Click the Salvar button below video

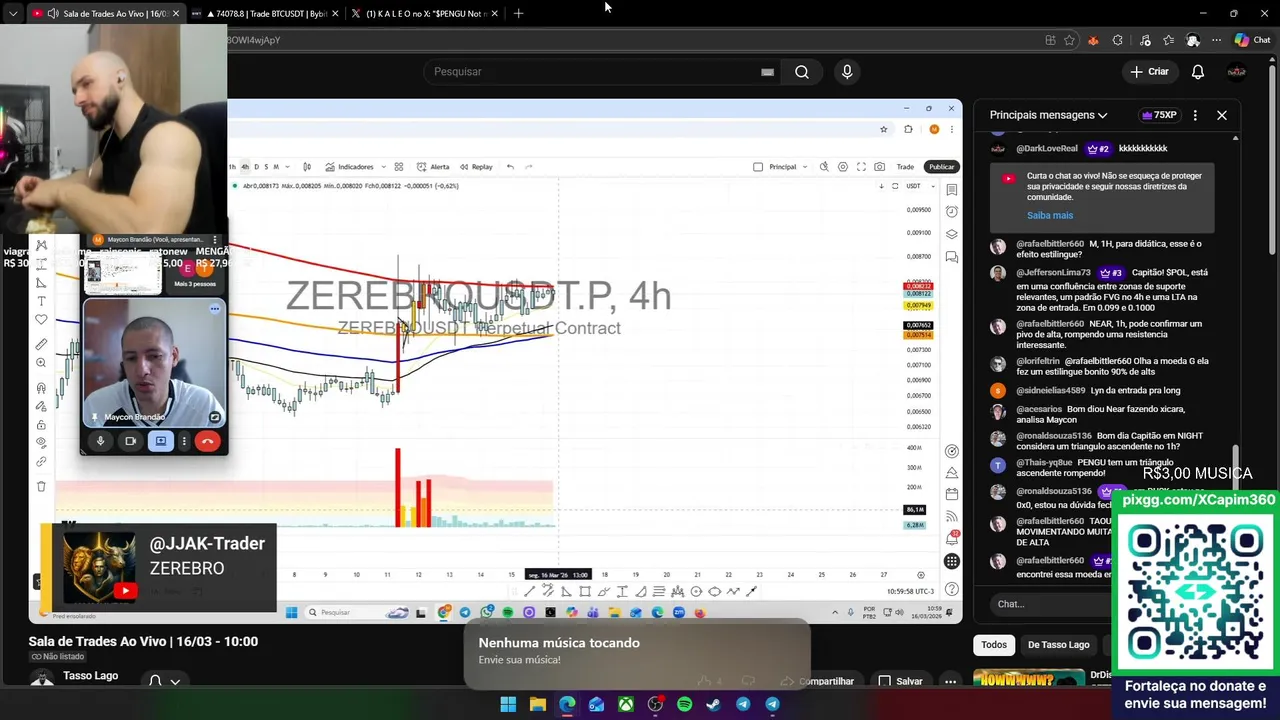[901, 681]
